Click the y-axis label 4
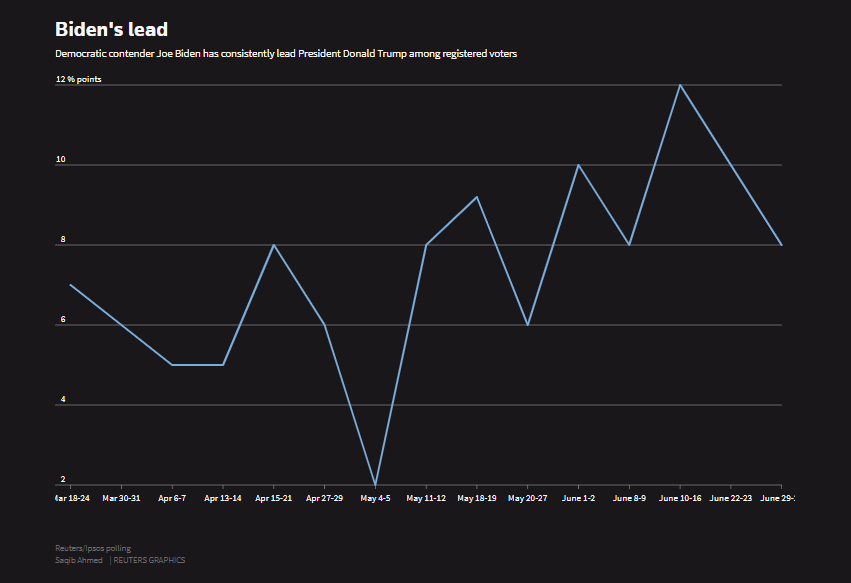 [62, 400]
